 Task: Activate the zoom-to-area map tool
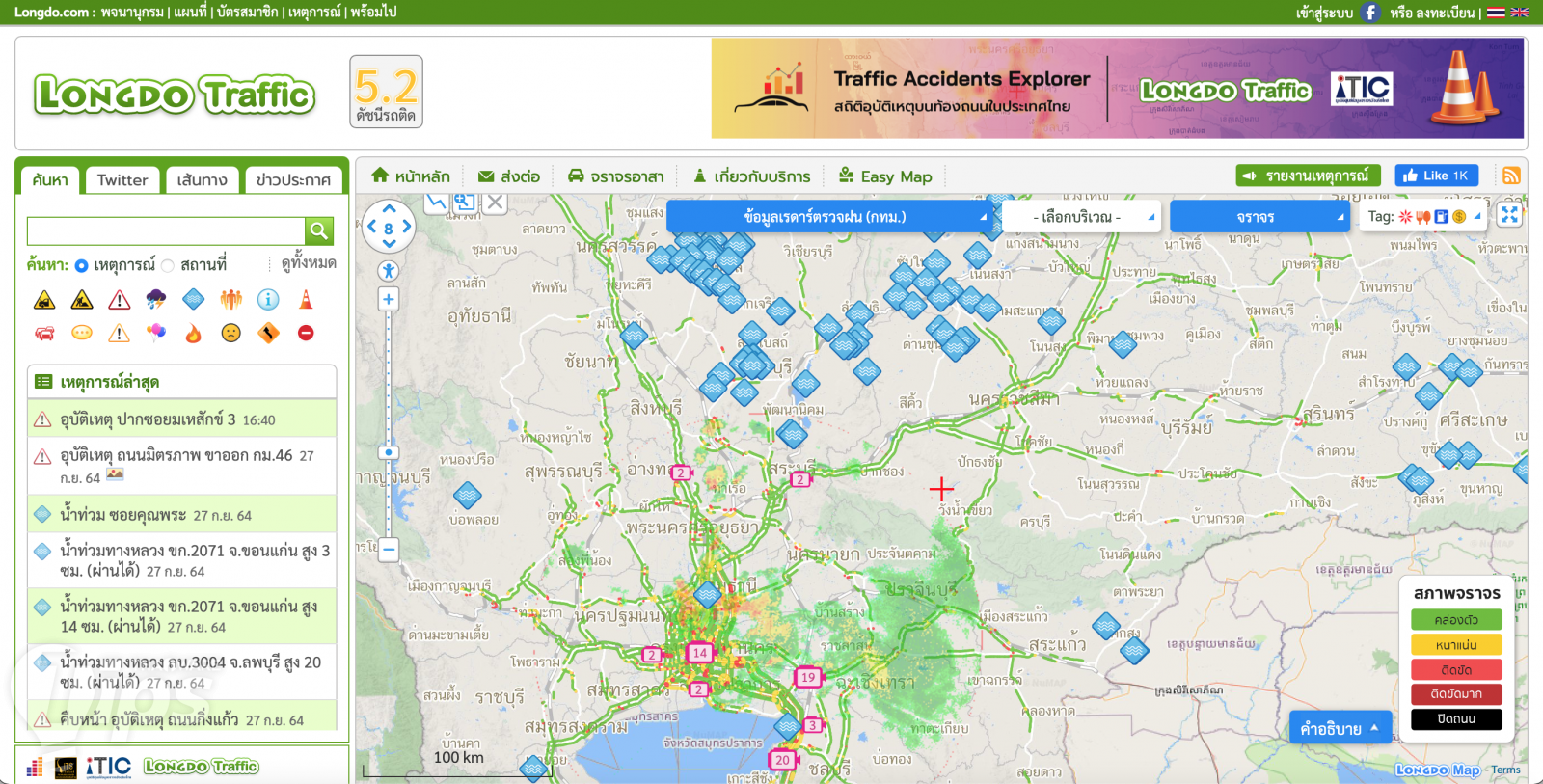tap(465, 202)
